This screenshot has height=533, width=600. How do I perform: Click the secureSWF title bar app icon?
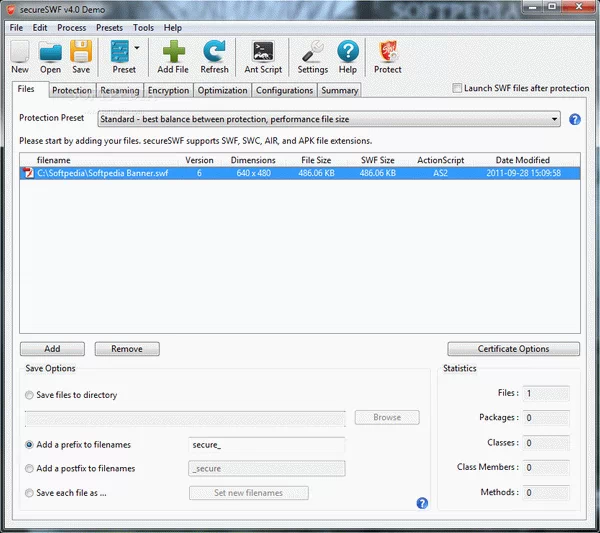point(11,9)
